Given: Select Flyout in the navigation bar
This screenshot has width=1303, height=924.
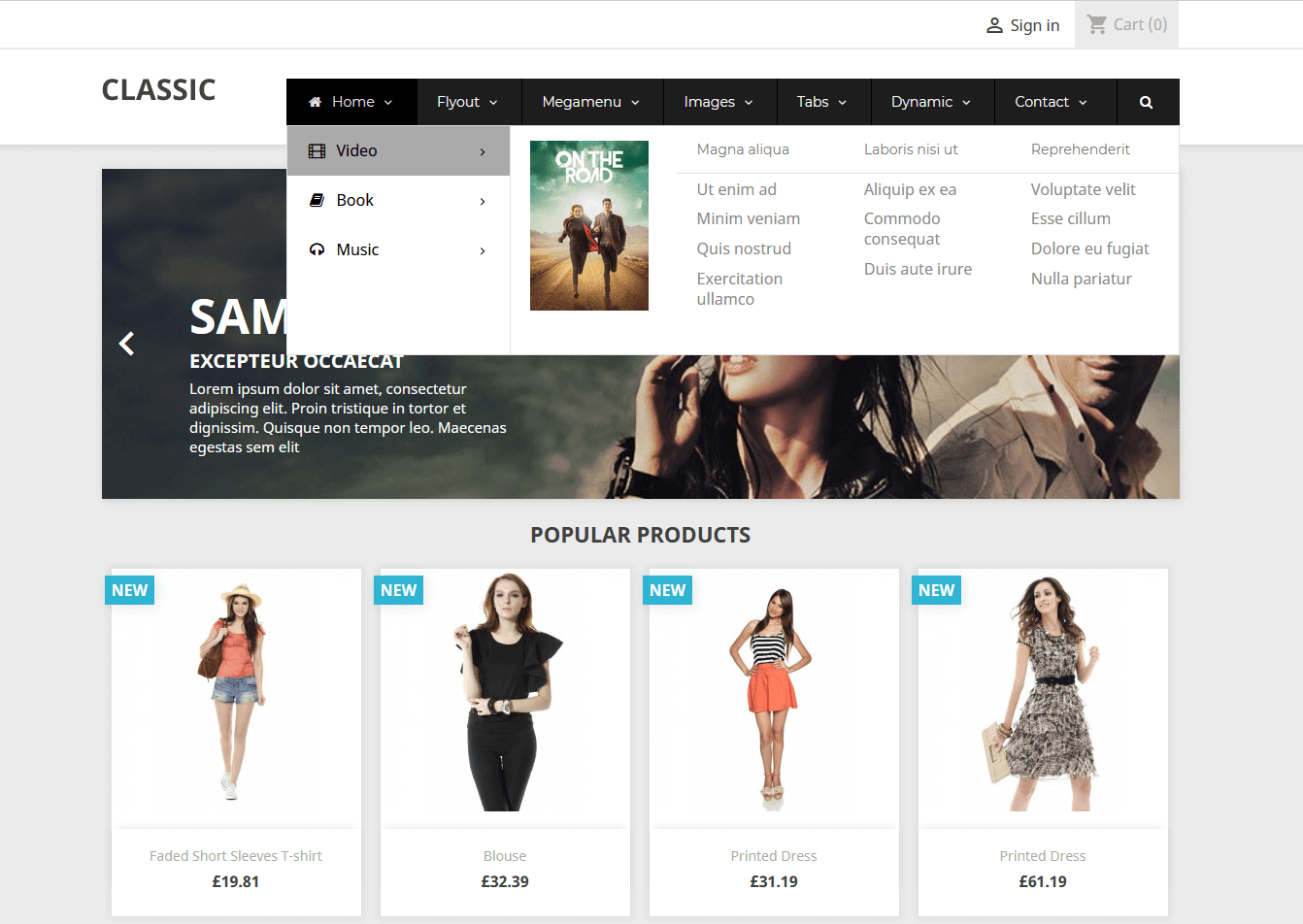Looking at the screenshot, I should [458, 102].
